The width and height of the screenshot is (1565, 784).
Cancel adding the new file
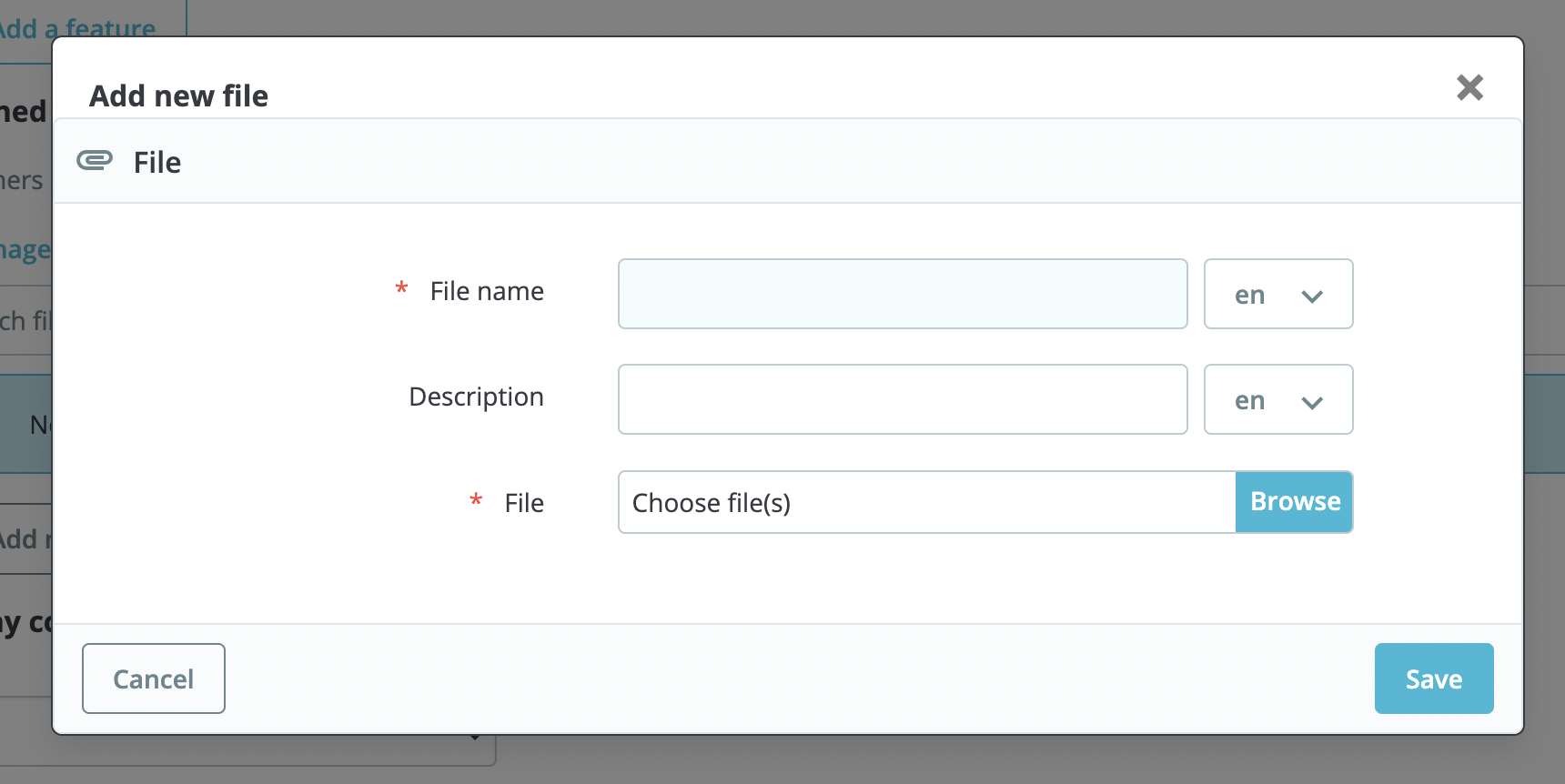coord(154,678)
